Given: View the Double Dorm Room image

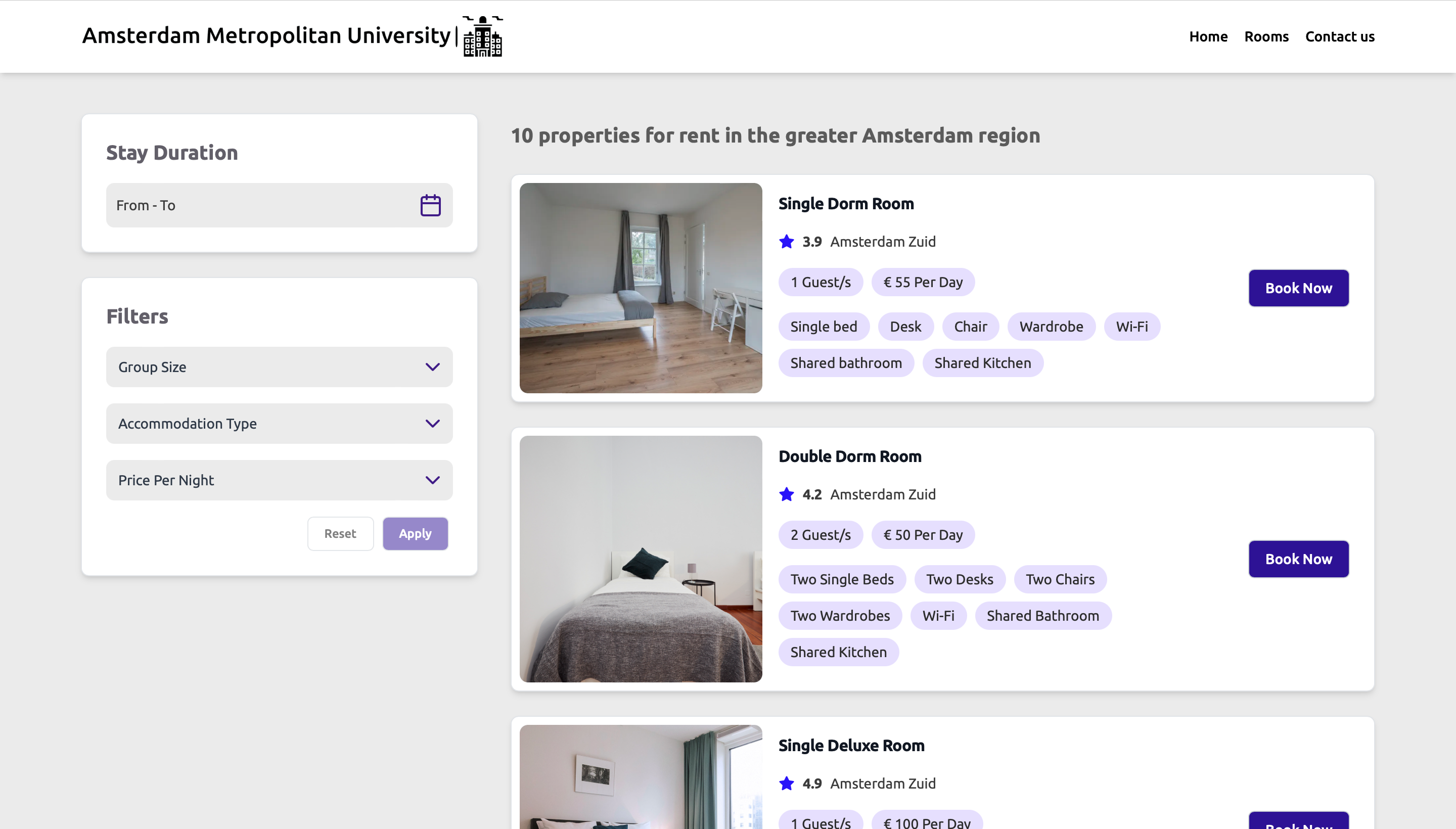Looking at the screenshot, I should tap(640, 559).
